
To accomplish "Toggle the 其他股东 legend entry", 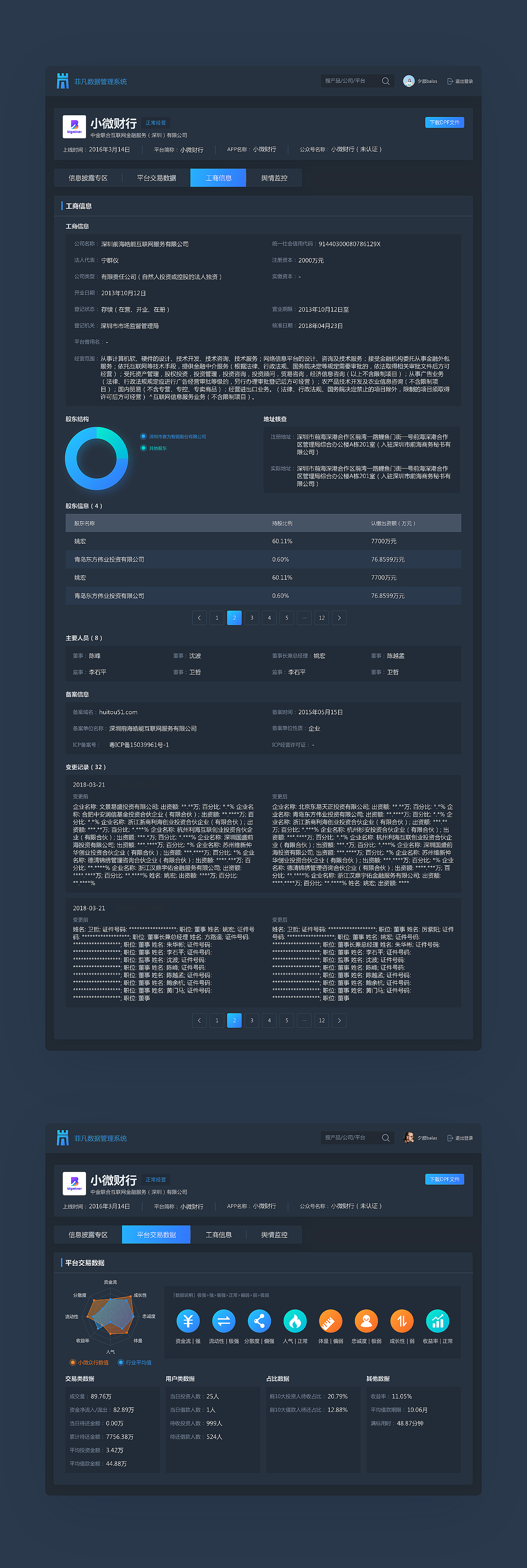I will click(154, 448).
